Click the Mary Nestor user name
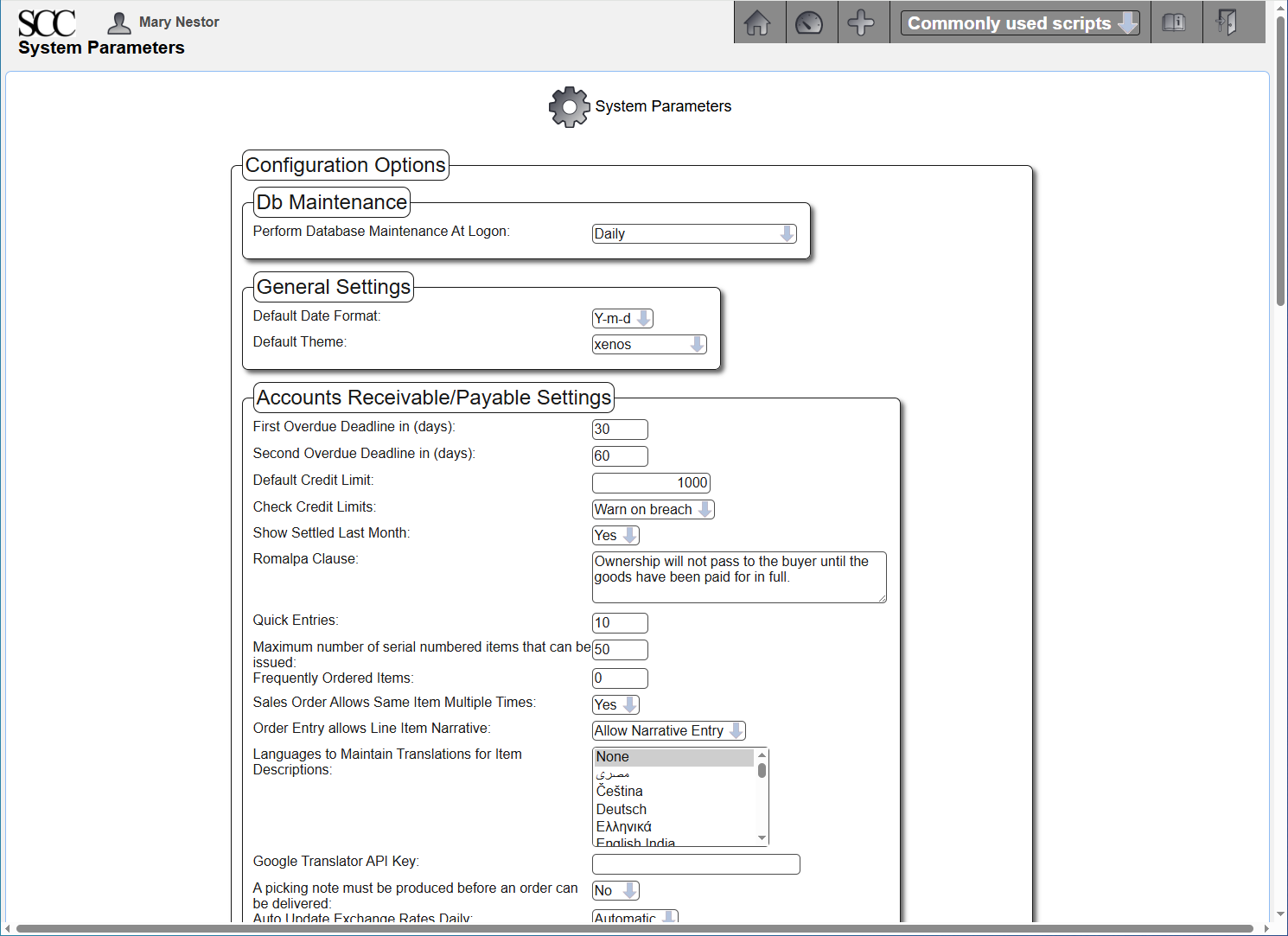This screenshot has width=1288, height=936. tap(179, 22)
